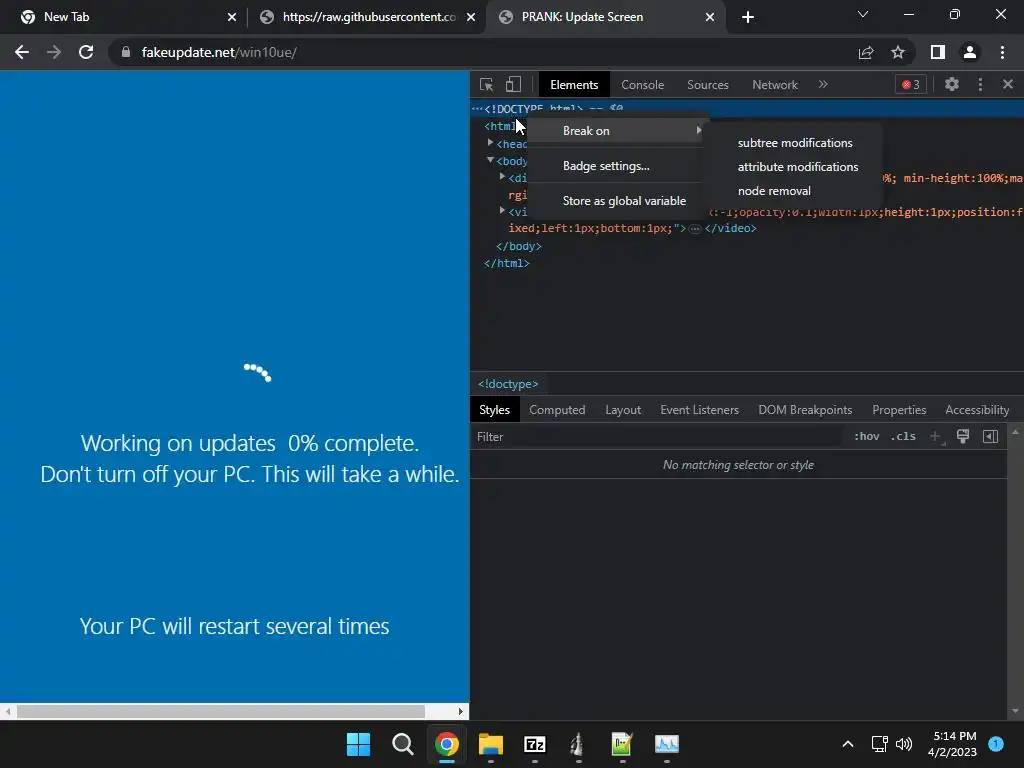Select the closing </body> tag row
Screen dimensions: 1024x768
click(519, 246)
